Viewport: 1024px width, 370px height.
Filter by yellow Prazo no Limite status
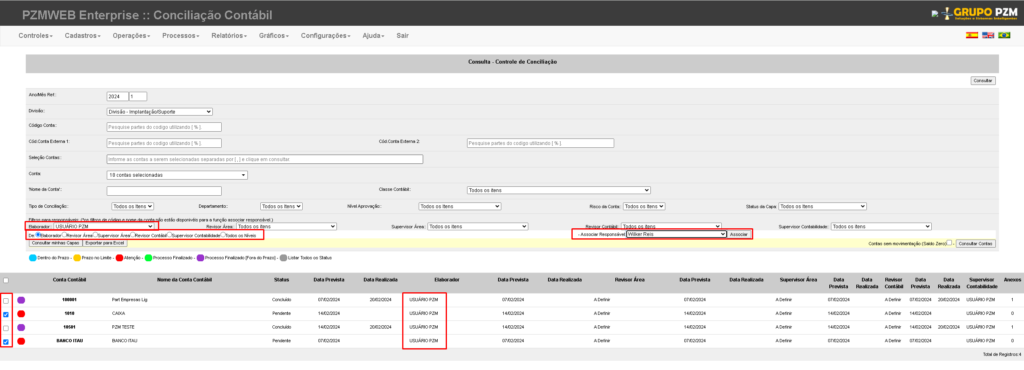click(x=77, y=257)
